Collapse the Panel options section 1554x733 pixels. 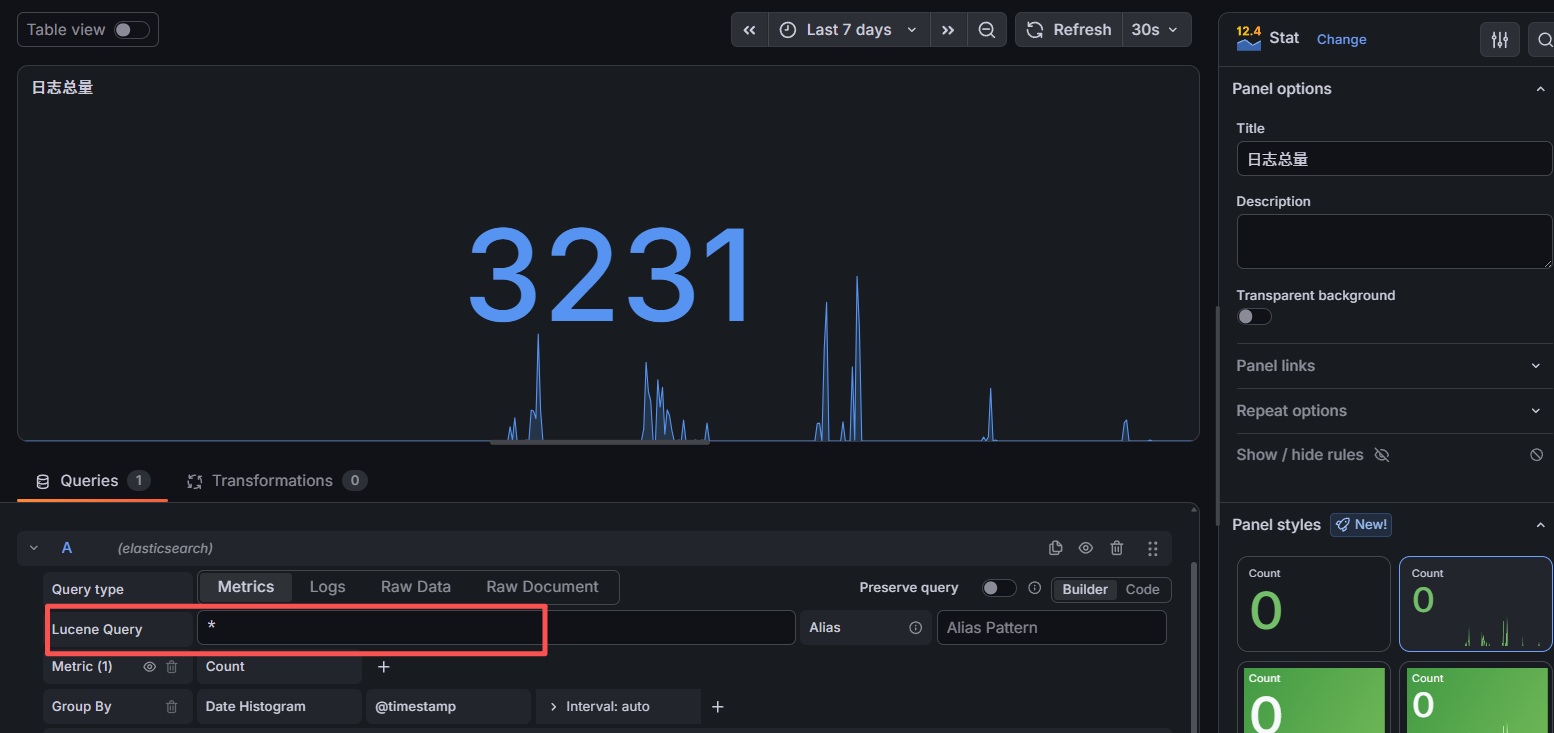pyautogui.click(x=1540, y=89)
